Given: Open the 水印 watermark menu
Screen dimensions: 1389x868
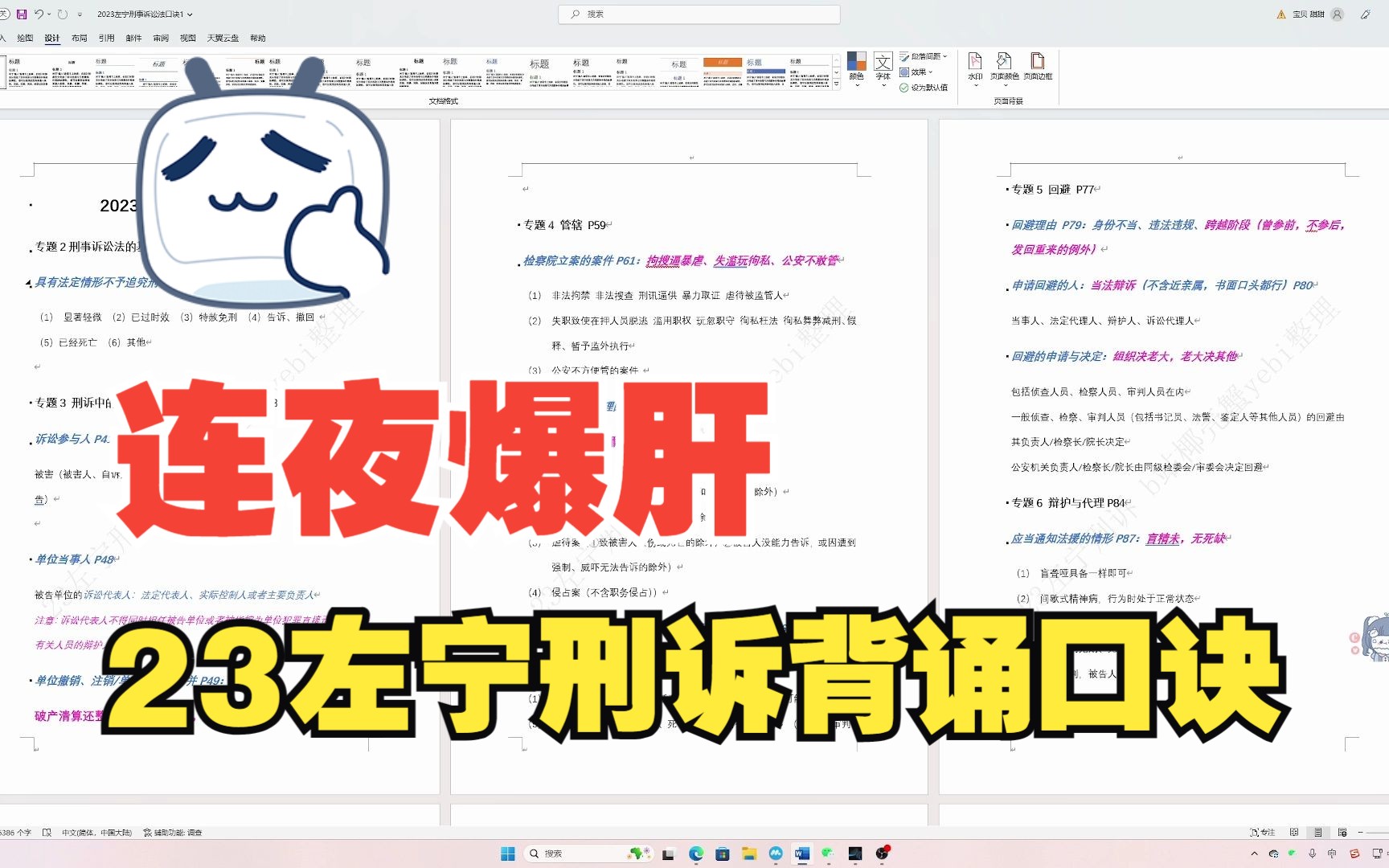Looking at the screenshot, I should click(x=975, y=68).
